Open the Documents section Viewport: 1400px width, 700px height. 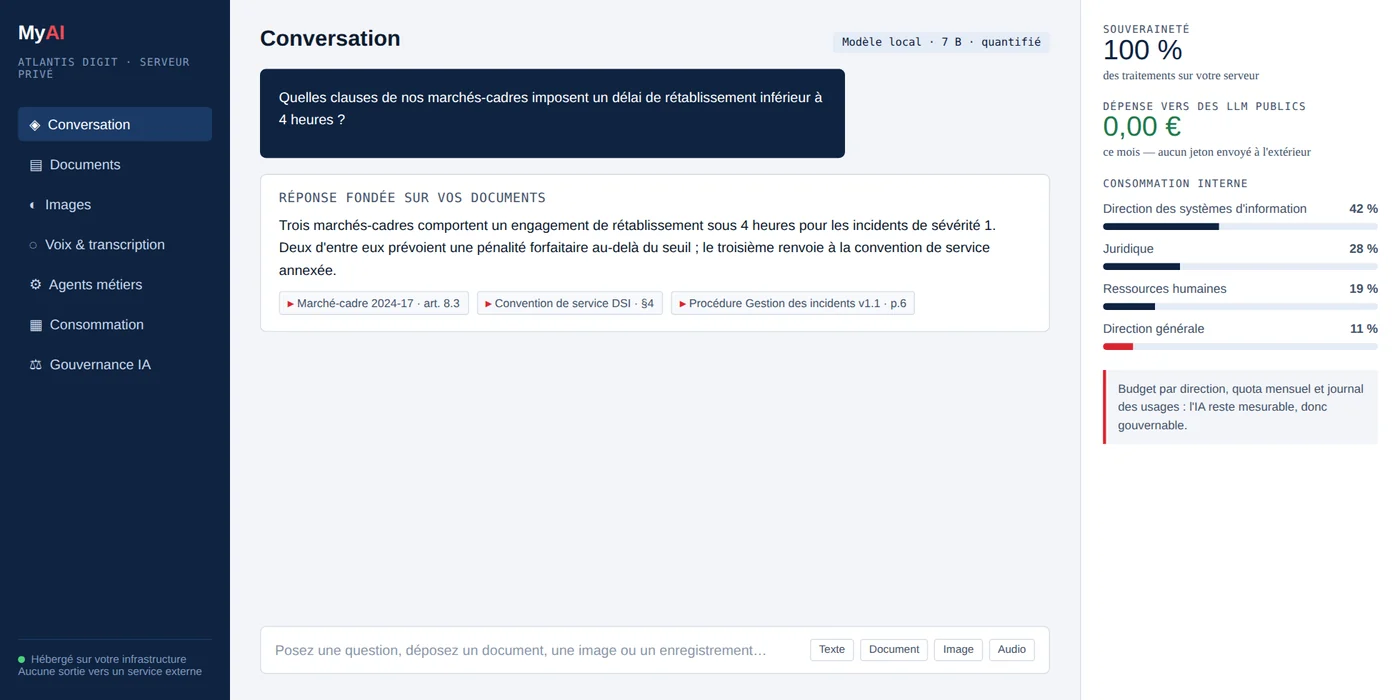115,164
